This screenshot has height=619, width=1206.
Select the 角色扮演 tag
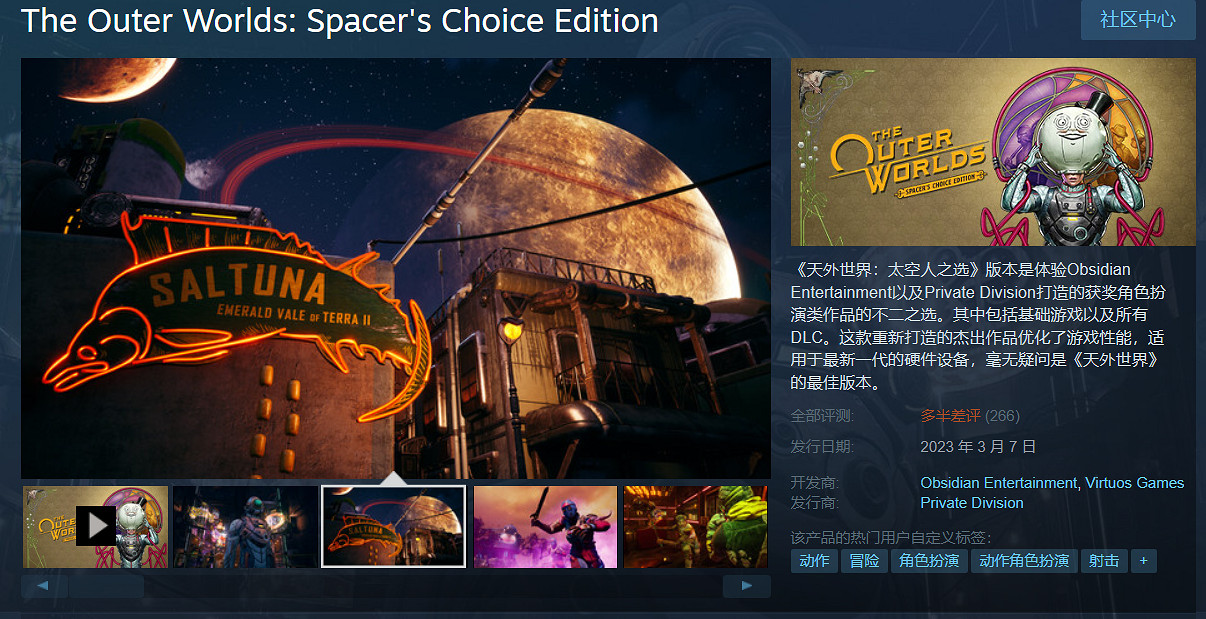(x=929, y=561)
